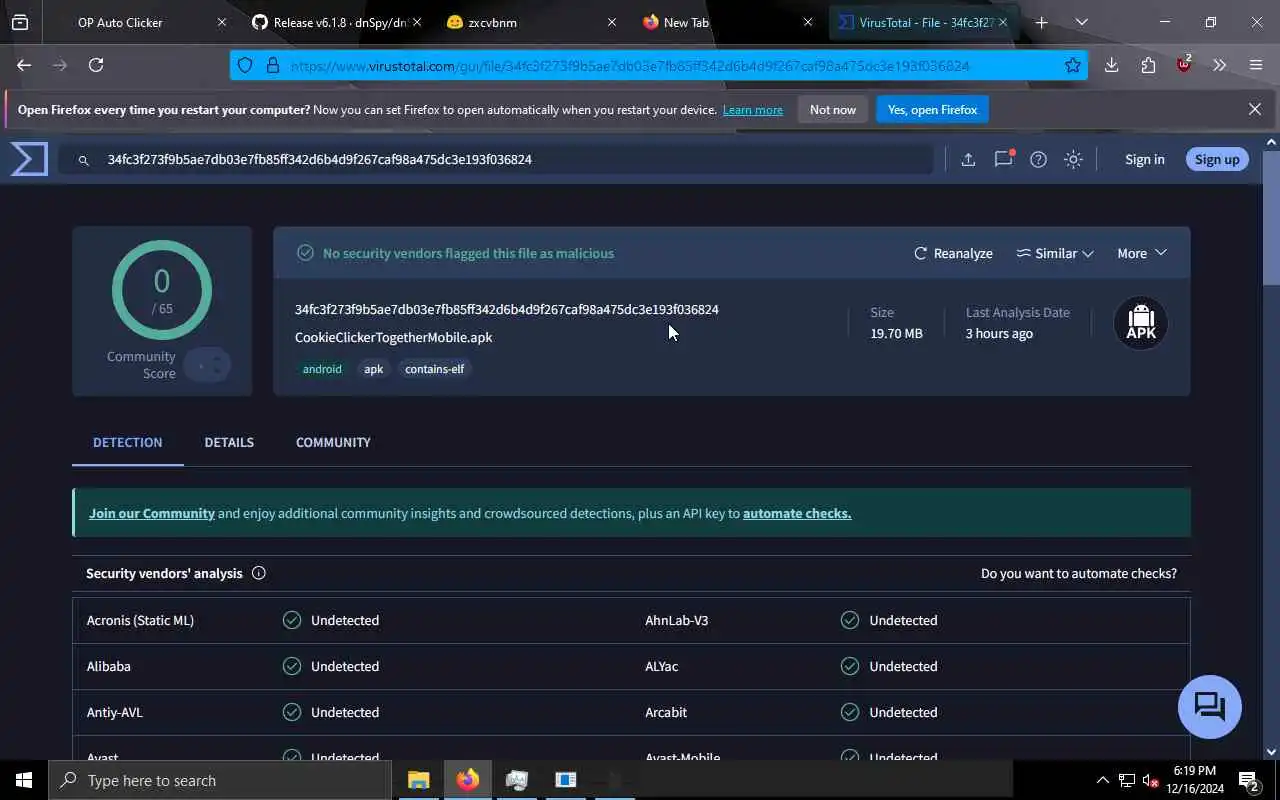1280x800 pixels.
Task: Click the muted volume tray icon
Action: [x=1150, y=780]
